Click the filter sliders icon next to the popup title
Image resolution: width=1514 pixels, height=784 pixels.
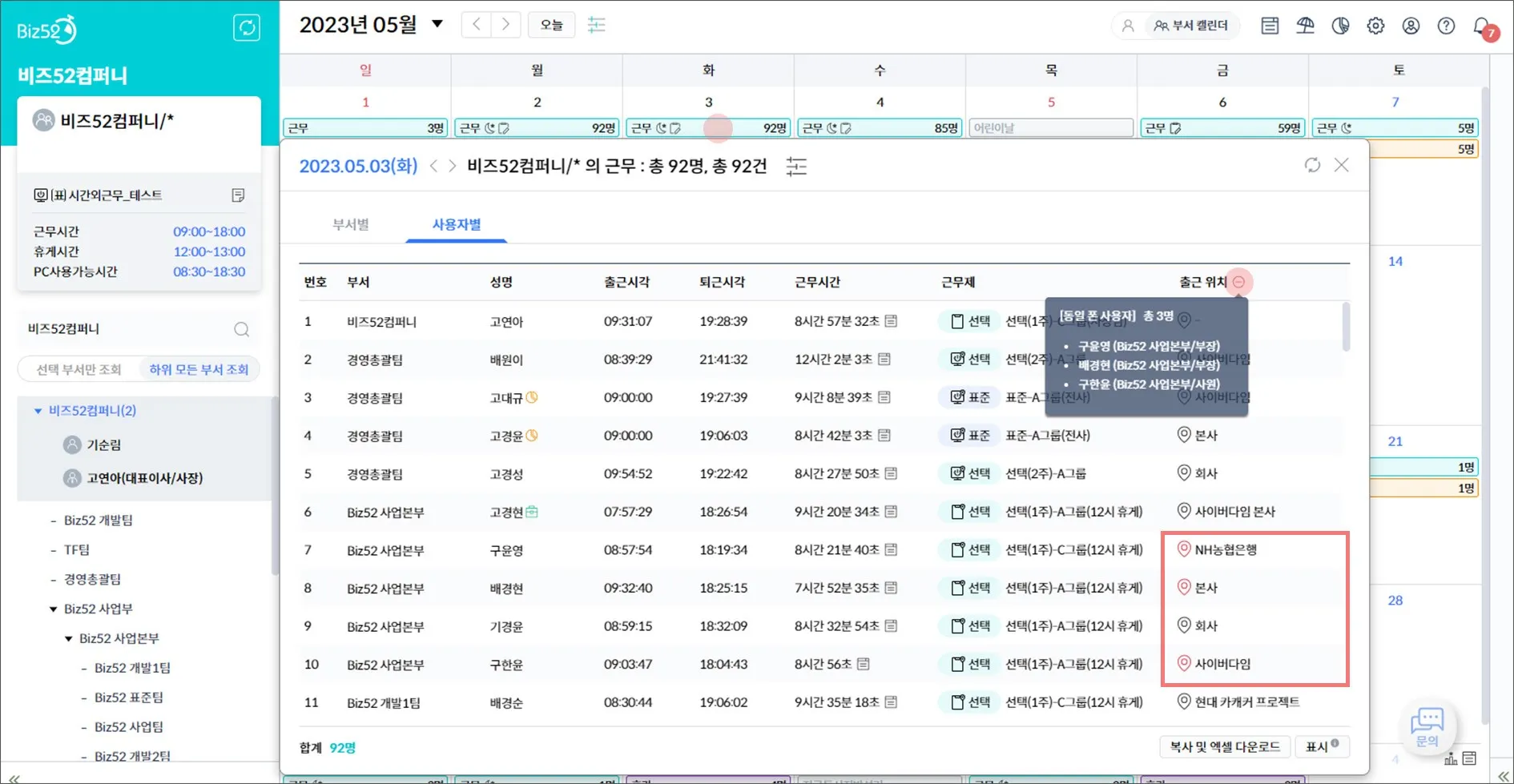point(796,167)
